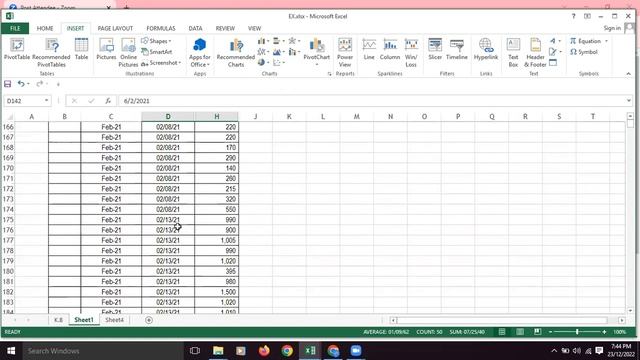The height and width of the screenshot is (360, 640).
Task: Insert an Object from Text group
Action: click(x=553, y=63)
